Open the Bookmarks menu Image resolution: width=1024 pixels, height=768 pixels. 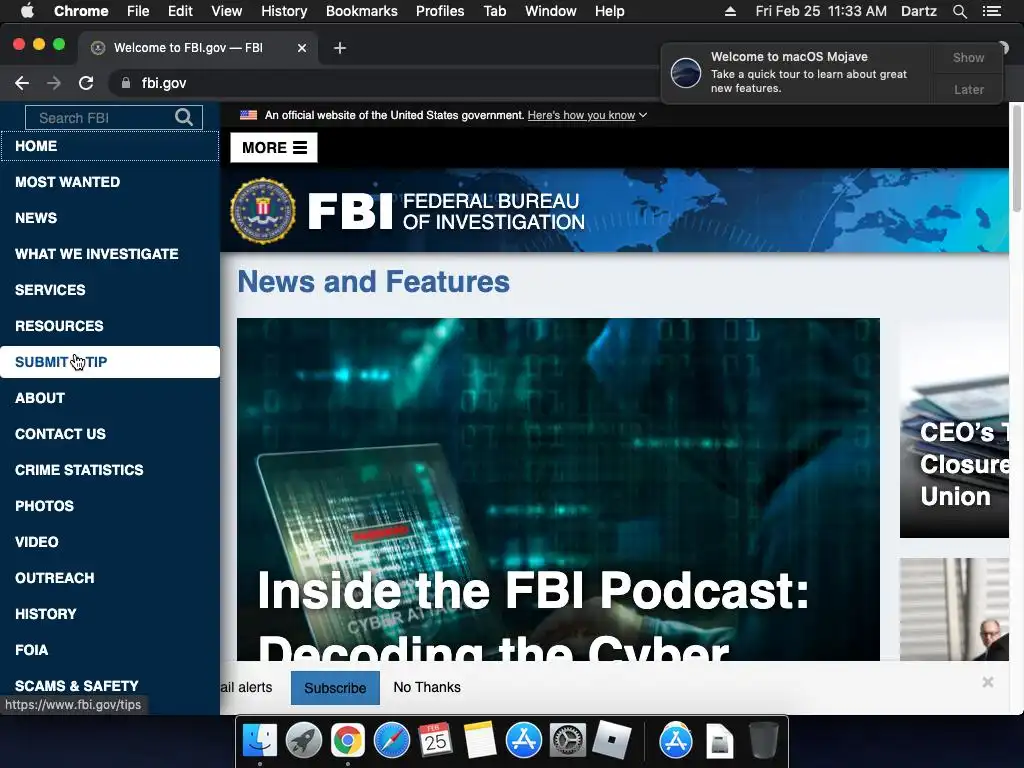pyautogui.click(x=362, y=11)
